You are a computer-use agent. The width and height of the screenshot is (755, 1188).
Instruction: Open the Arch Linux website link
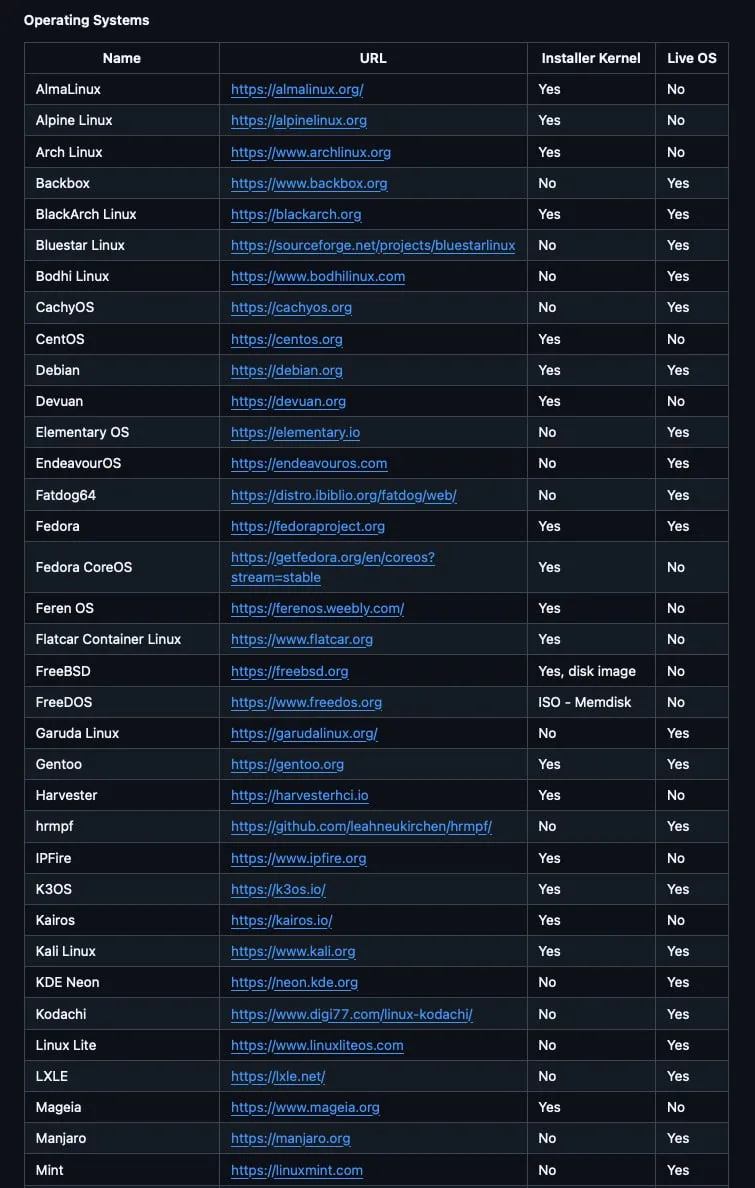[x=311, y=152]
